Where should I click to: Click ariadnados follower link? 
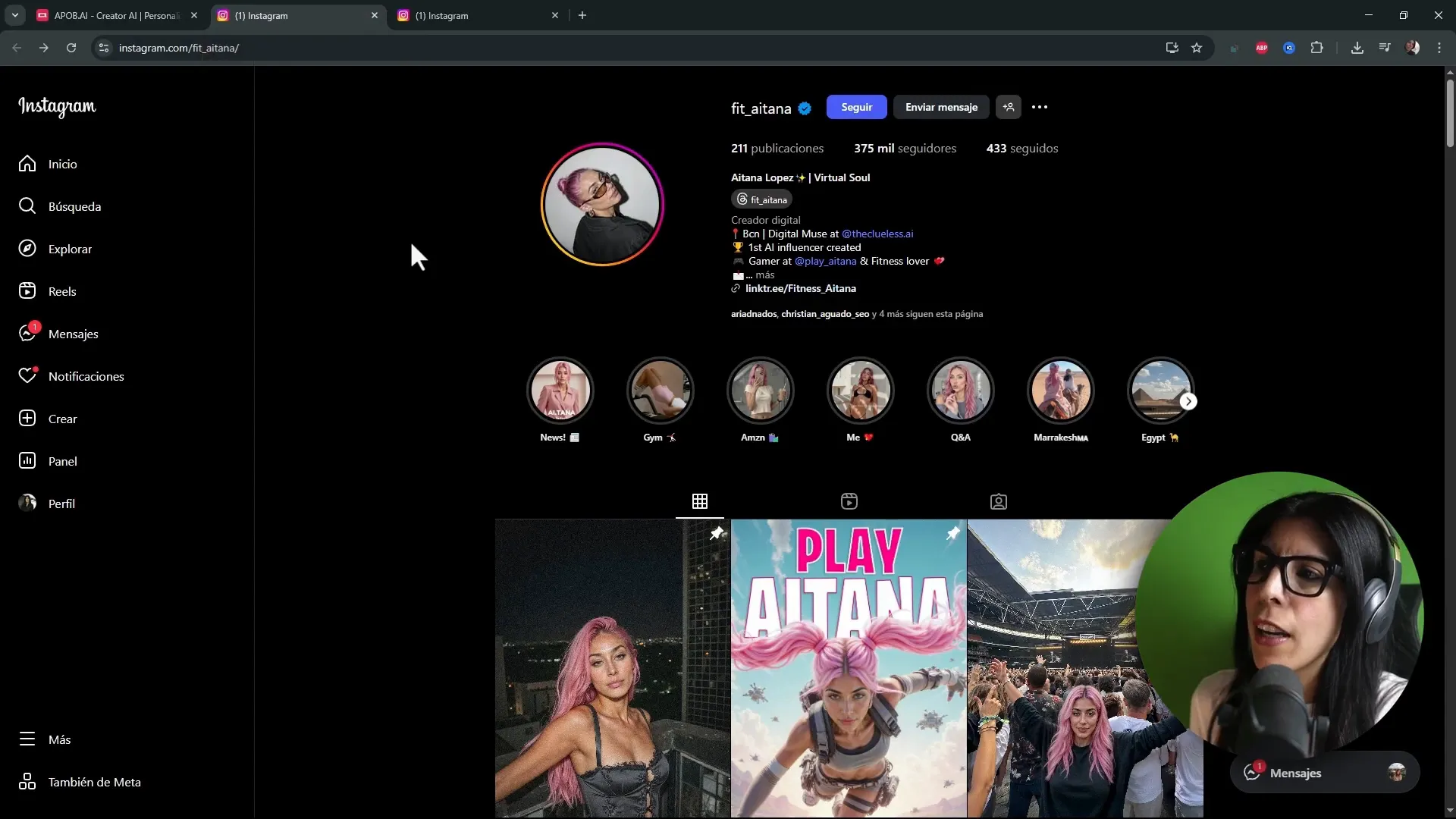[x=754, y=314]
